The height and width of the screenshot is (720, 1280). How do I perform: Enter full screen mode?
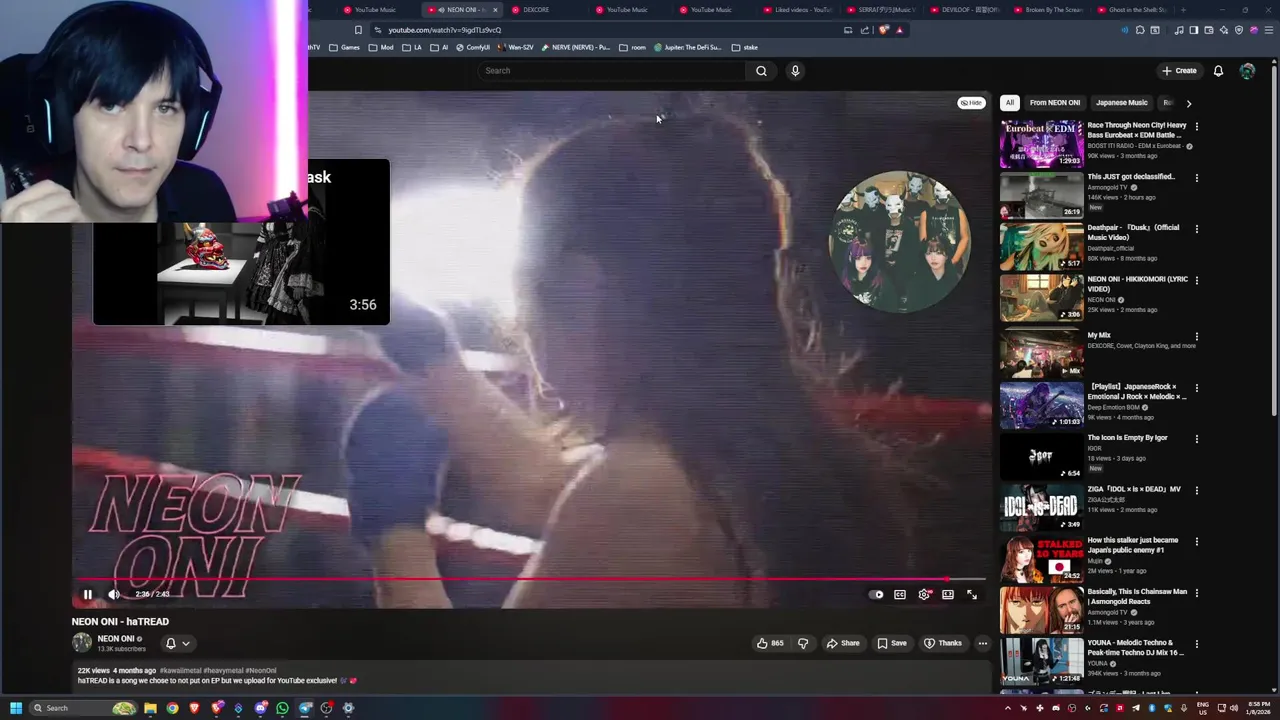click(972, 594)
